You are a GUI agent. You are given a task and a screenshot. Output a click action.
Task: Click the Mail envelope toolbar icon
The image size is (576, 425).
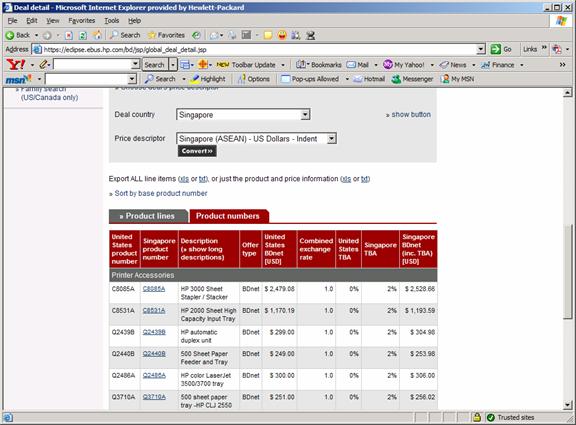214,36
